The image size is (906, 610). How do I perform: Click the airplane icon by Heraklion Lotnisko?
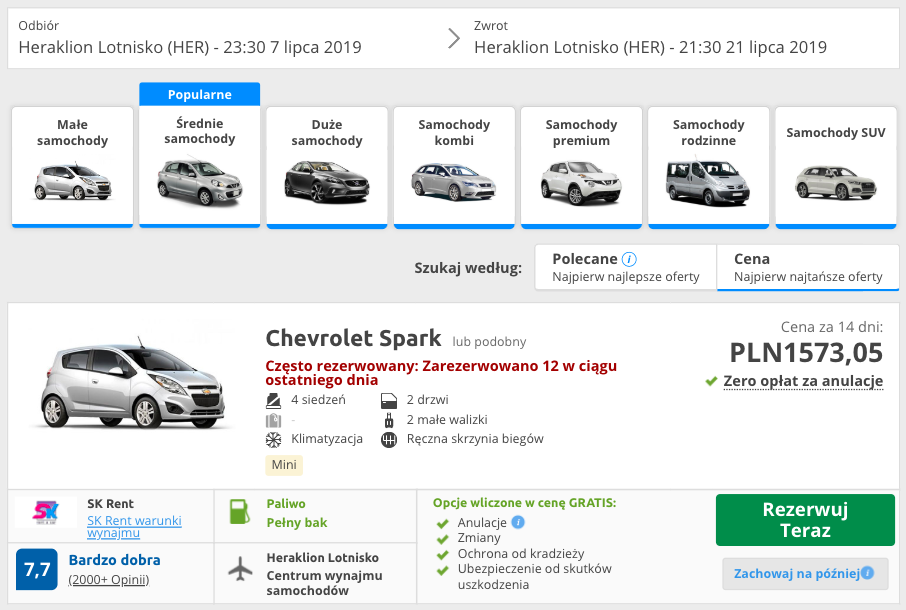click(240, 569)
